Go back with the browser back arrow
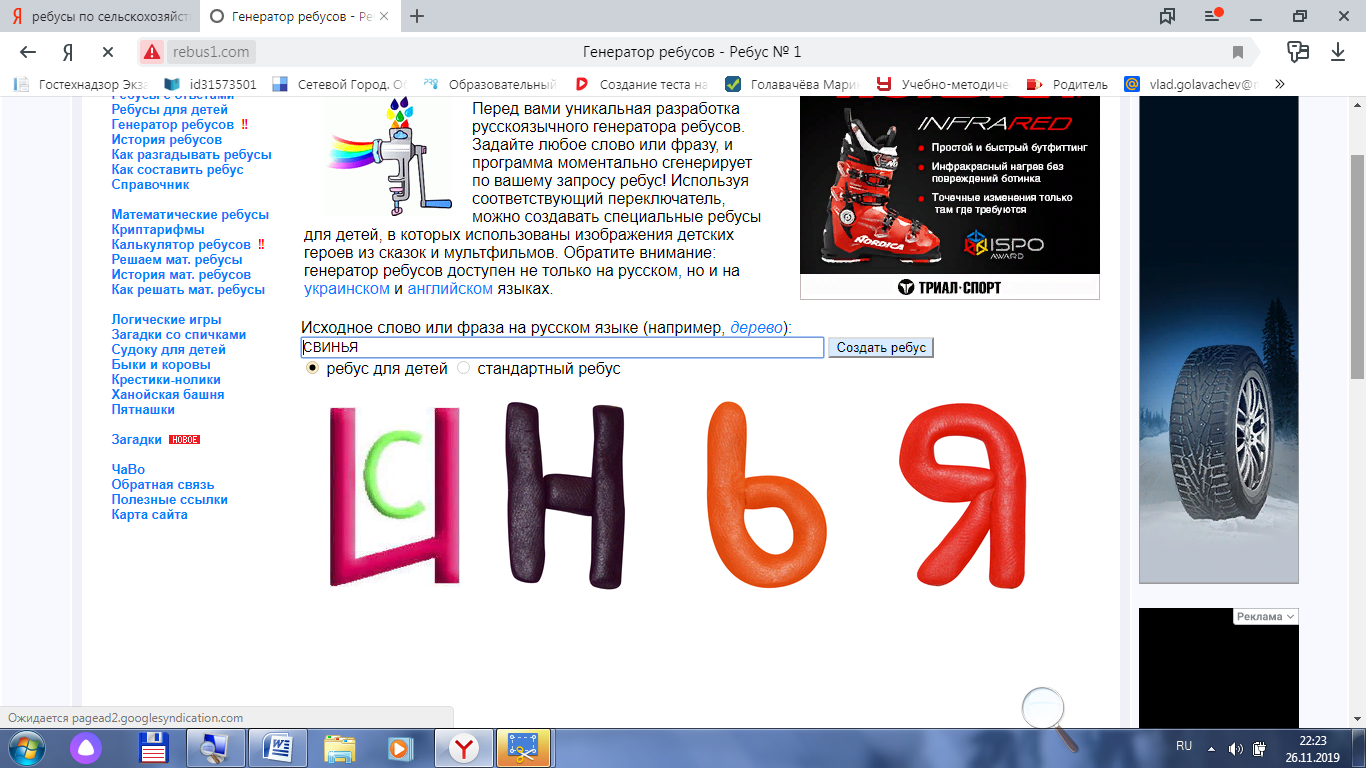This screenshot has height=768, width=1366. point(28,52)
